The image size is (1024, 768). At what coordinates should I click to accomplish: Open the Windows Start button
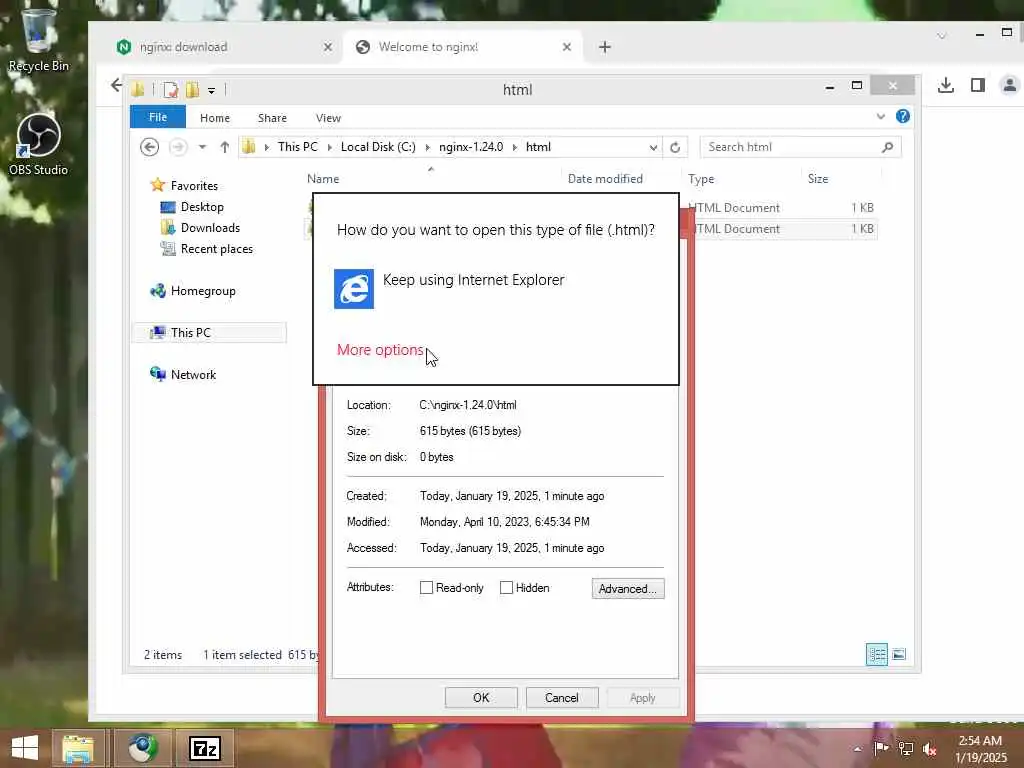tap(25, 748)
